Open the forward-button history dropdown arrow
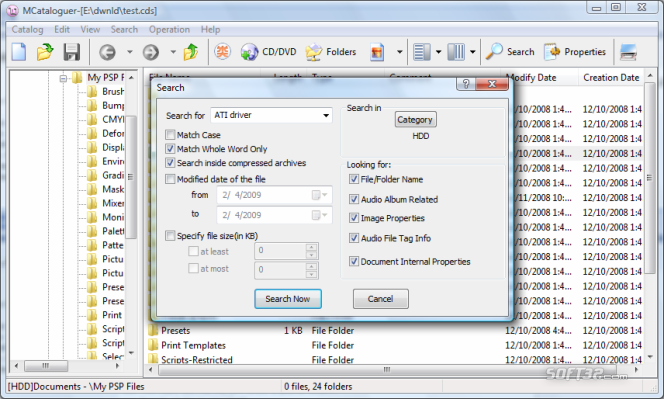 173,52
